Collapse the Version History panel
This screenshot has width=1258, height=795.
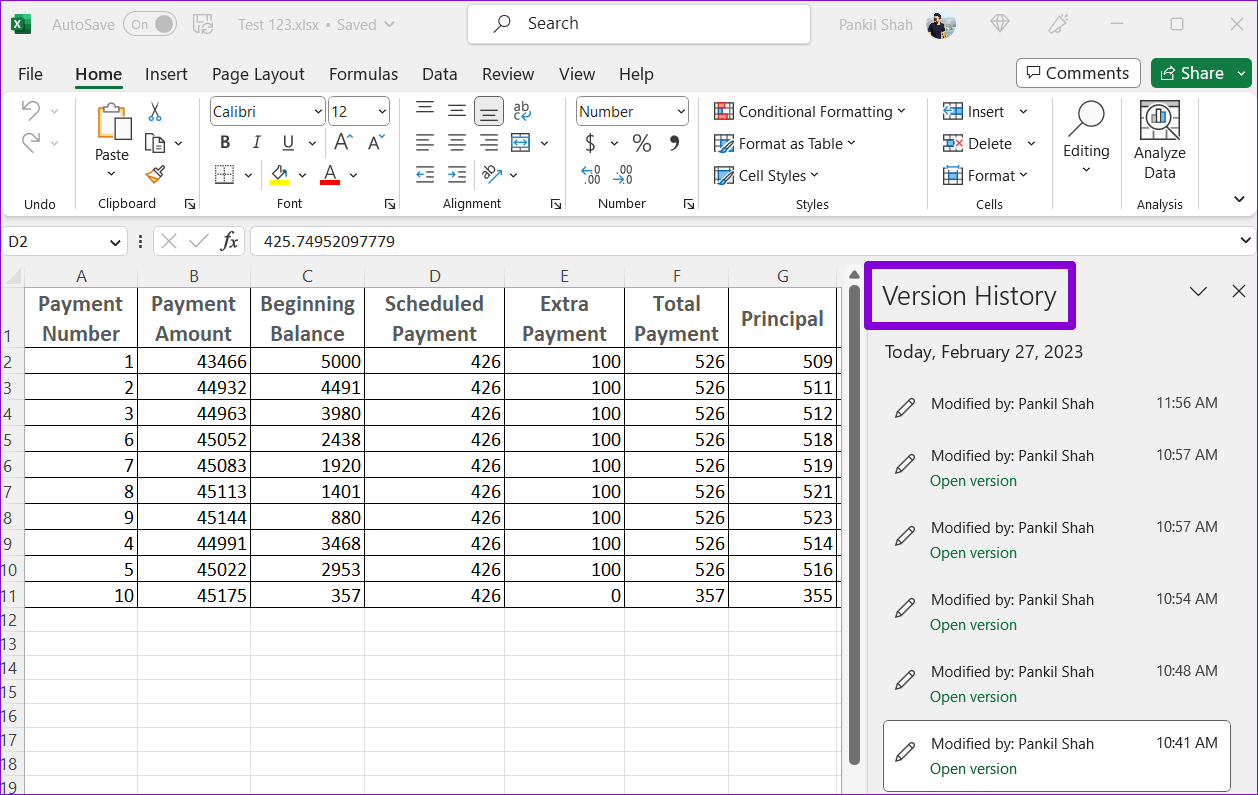click(x=1198, y=291)
